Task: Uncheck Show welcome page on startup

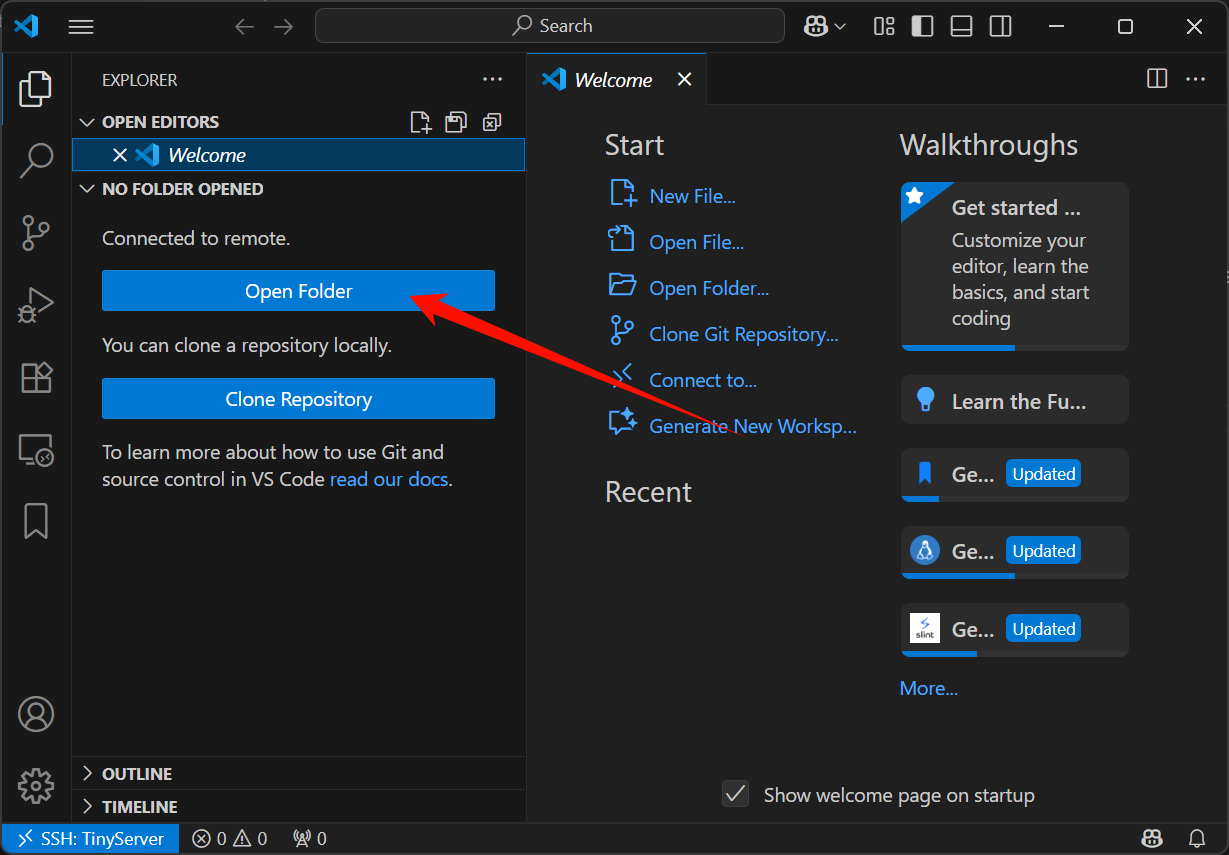Action: coord(736,794)
